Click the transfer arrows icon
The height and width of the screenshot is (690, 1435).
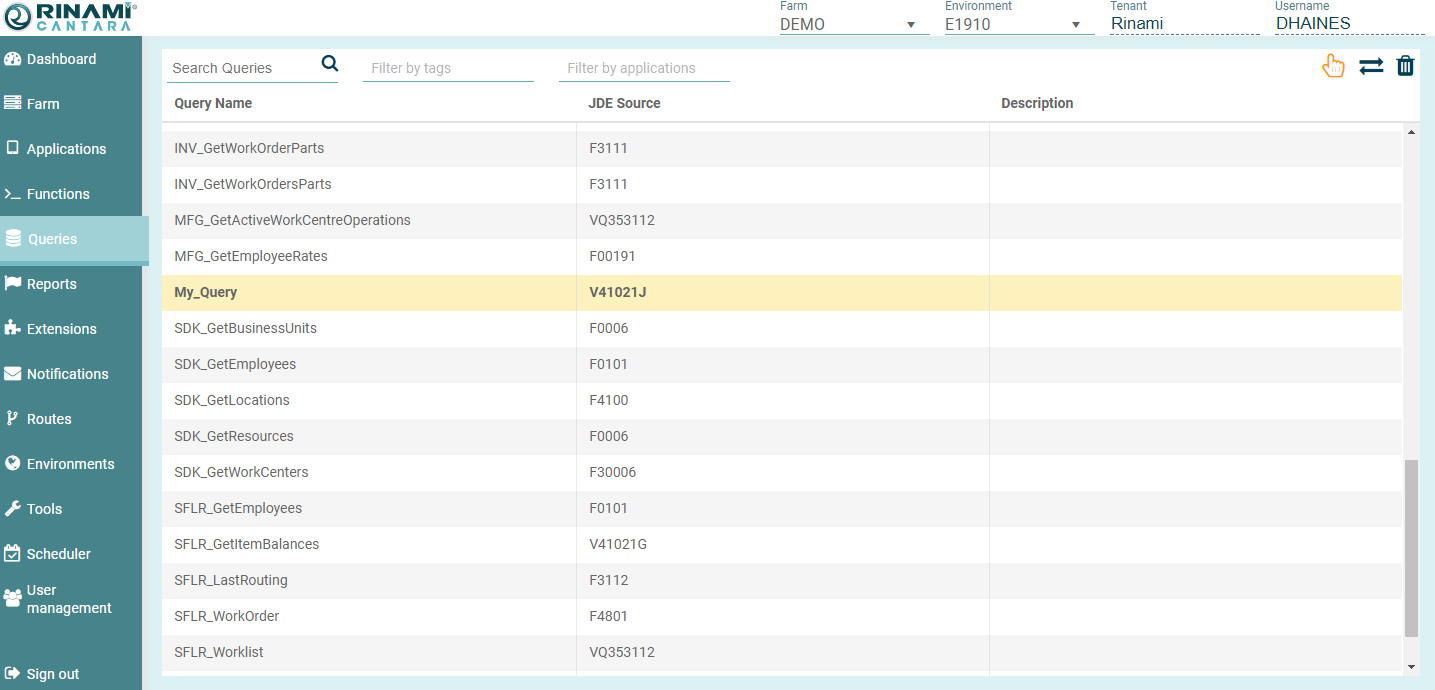tap(1371, 66)
